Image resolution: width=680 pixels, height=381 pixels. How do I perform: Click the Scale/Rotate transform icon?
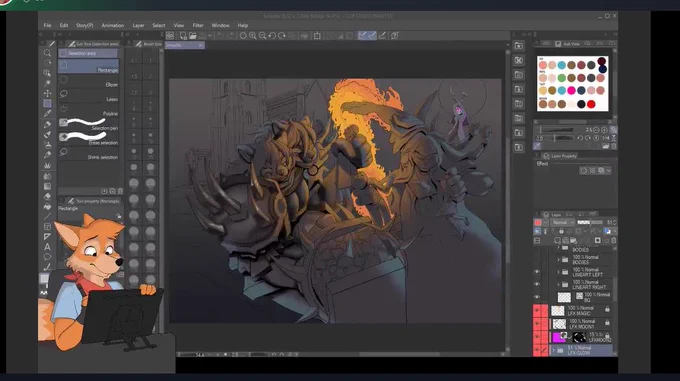pyautogui.click(x=317, y=36)
